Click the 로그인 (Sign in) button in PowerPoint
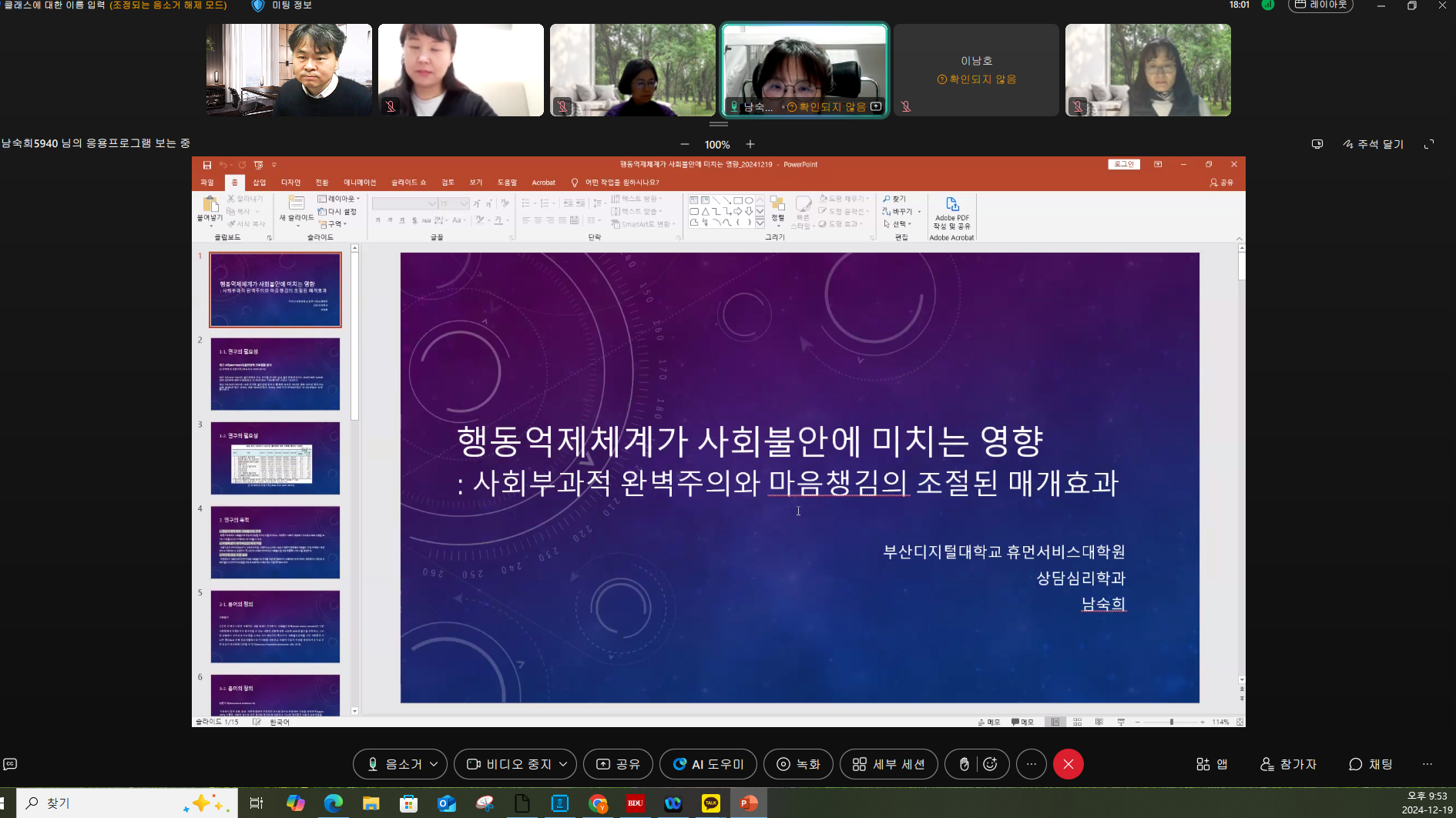 click(x=1124, y=164)
